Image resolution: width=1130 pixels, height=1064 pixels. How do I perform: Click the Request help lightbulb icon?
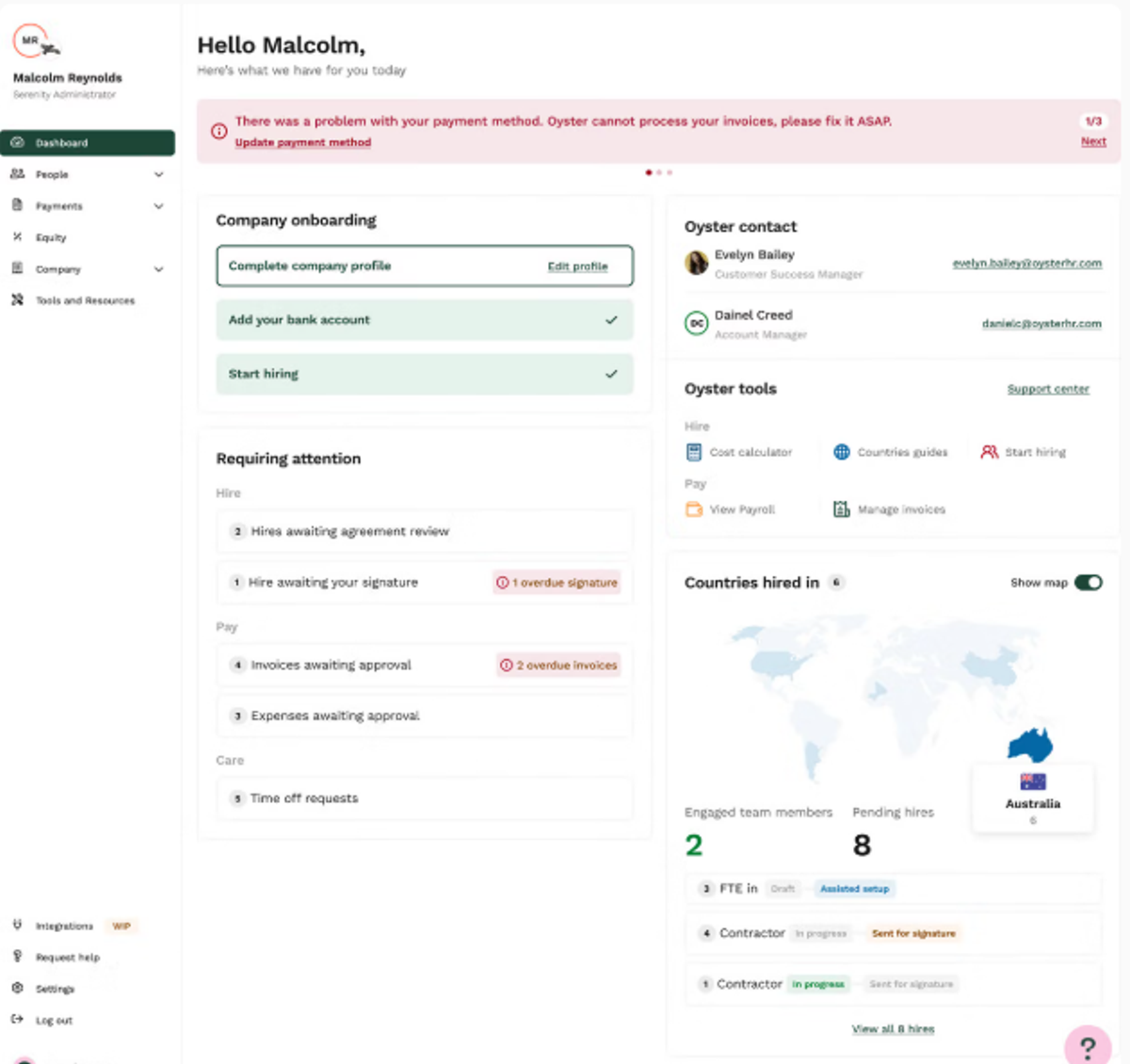pyautogui.click(x=17, y=956)
